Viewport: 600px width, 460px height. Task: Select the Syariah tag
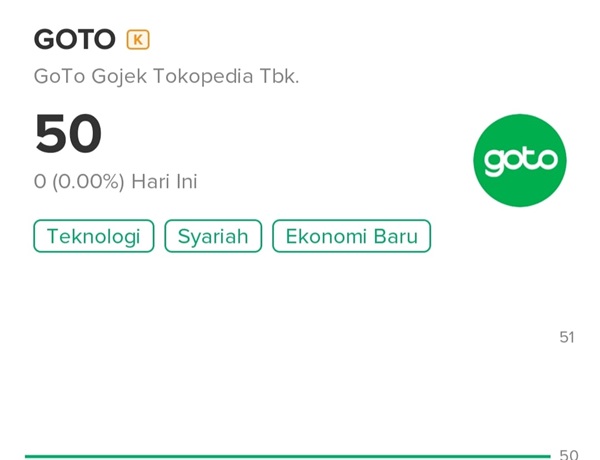[x=213, y=236]
